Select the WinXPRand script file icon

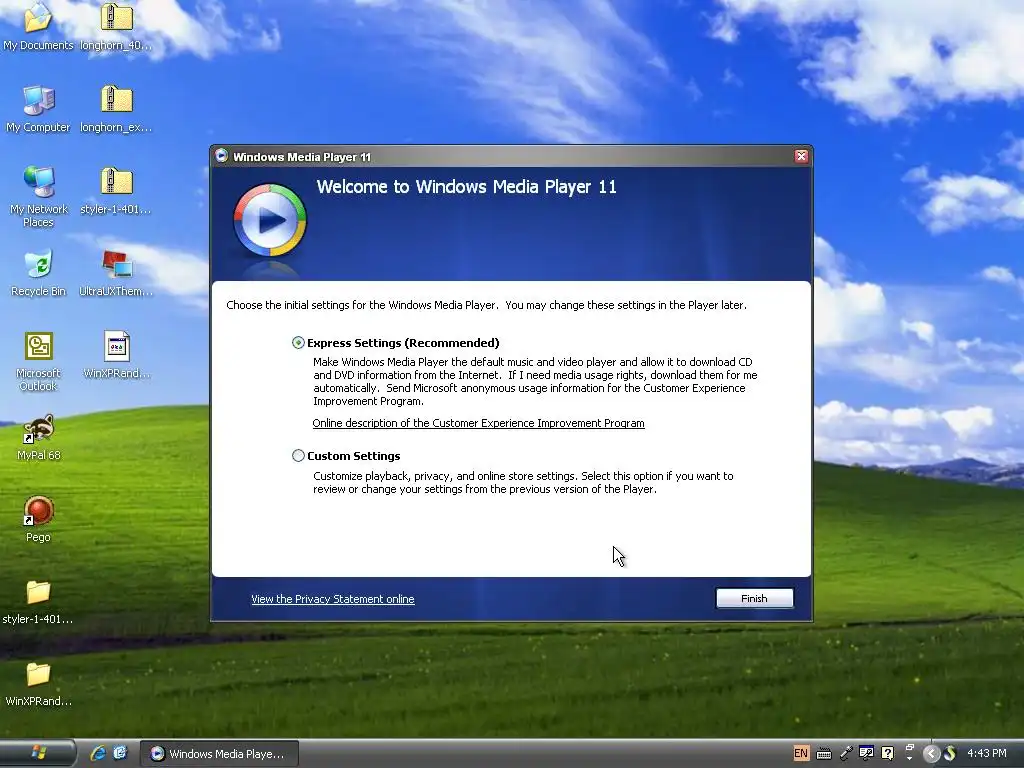[x=116, y=355]
